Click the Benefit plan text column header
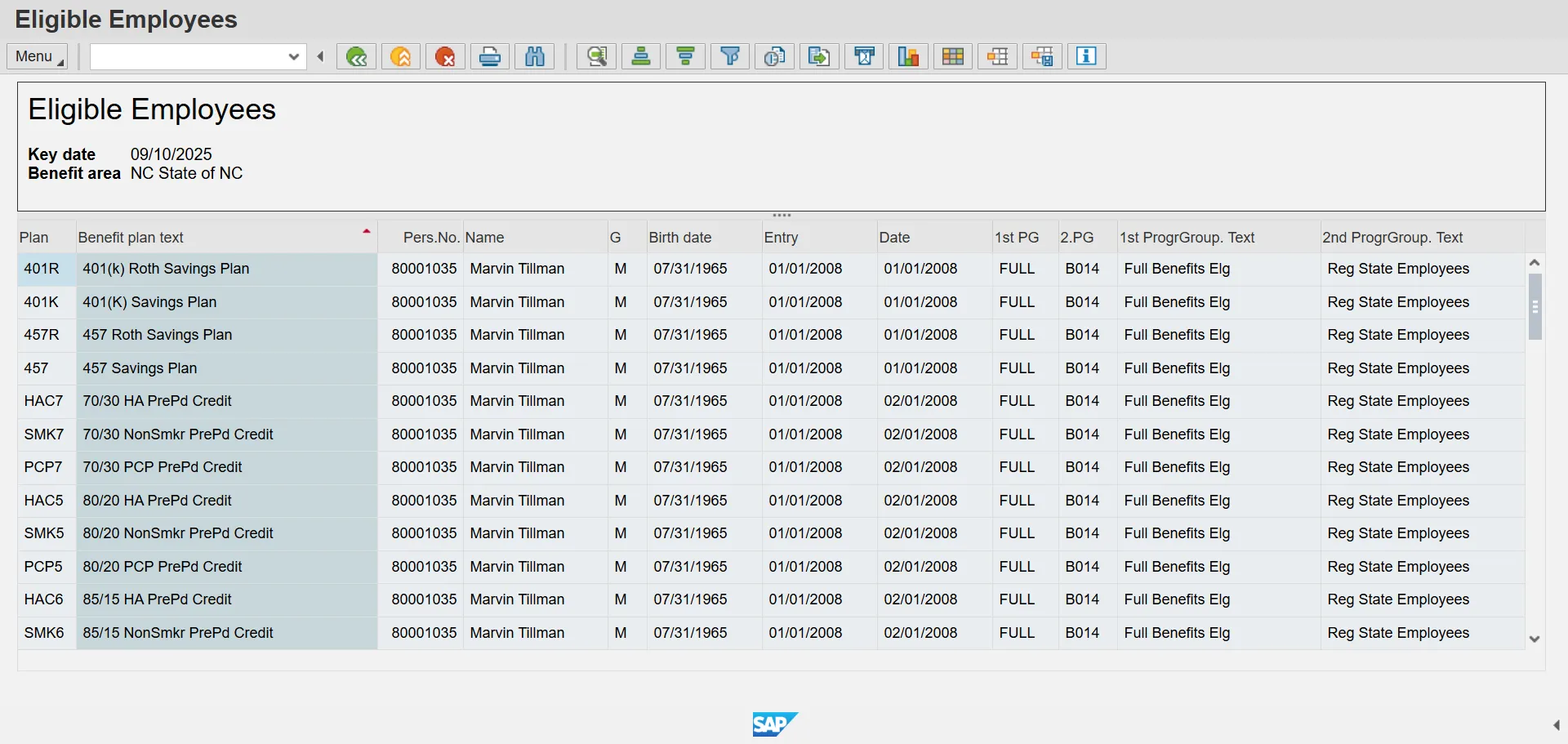Screen dimensions: 1568x744 (131, 238)
